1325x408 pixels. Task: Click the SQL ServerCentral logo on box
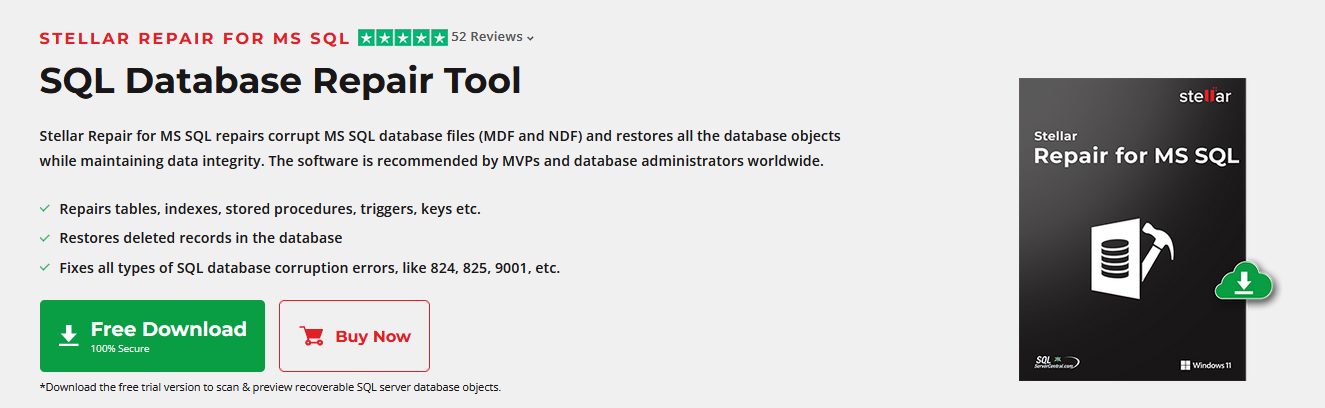click(x=1057, y=362)
